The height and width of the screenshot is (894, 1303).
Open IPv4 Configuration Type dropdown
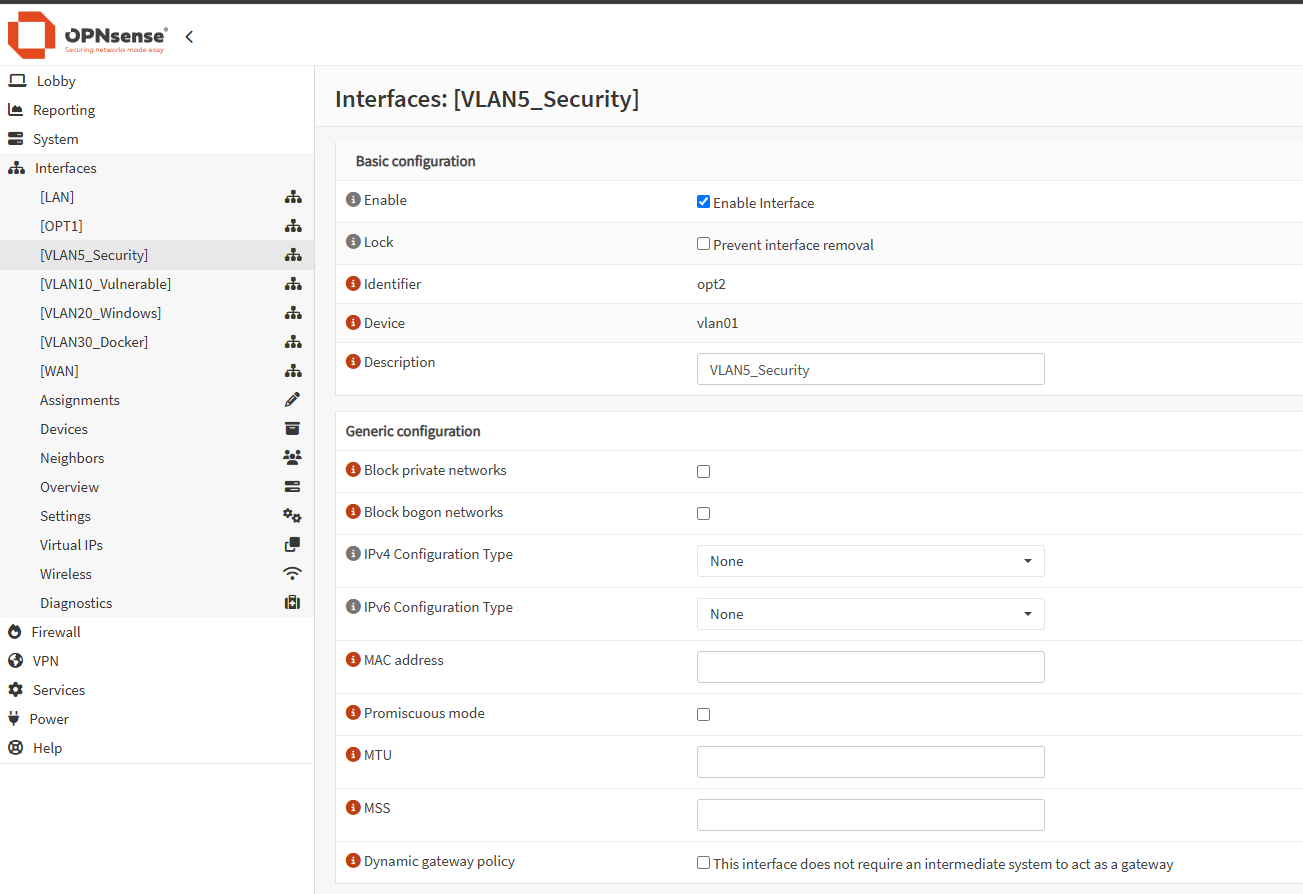pyautogui.click(x=870, y=561)
